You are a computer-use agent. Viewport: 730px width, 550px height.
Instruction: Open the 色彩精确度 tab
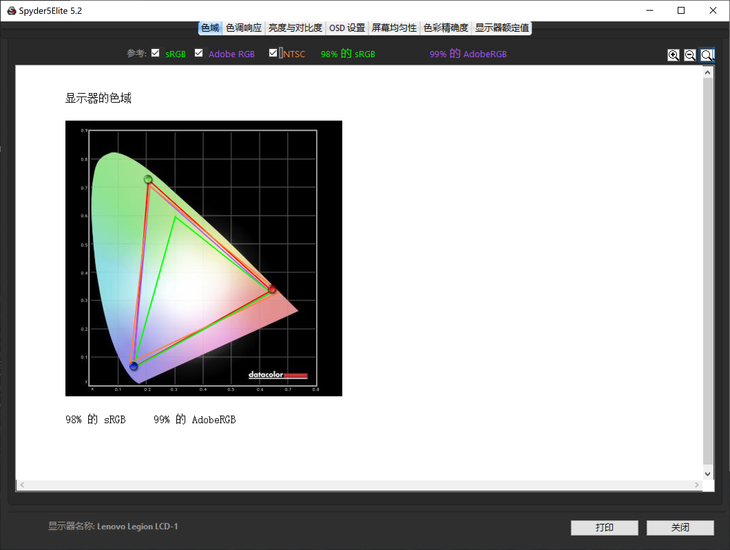coord(446,28)
